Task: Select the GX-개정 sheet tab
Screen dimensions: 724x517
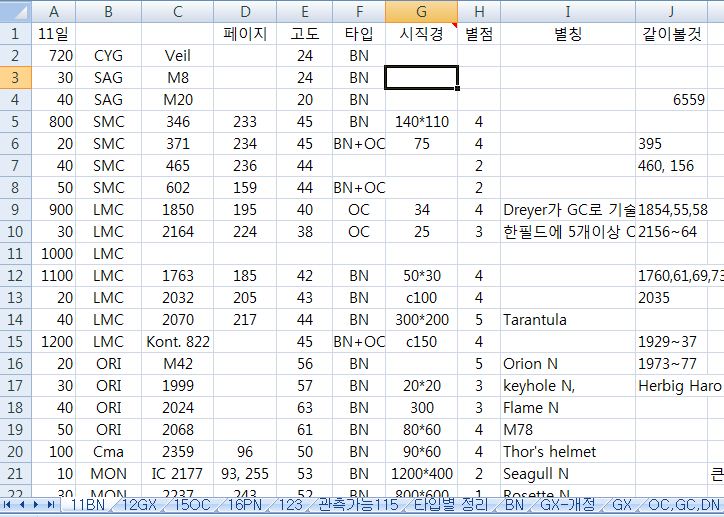Action: click(x=567, y=506)
